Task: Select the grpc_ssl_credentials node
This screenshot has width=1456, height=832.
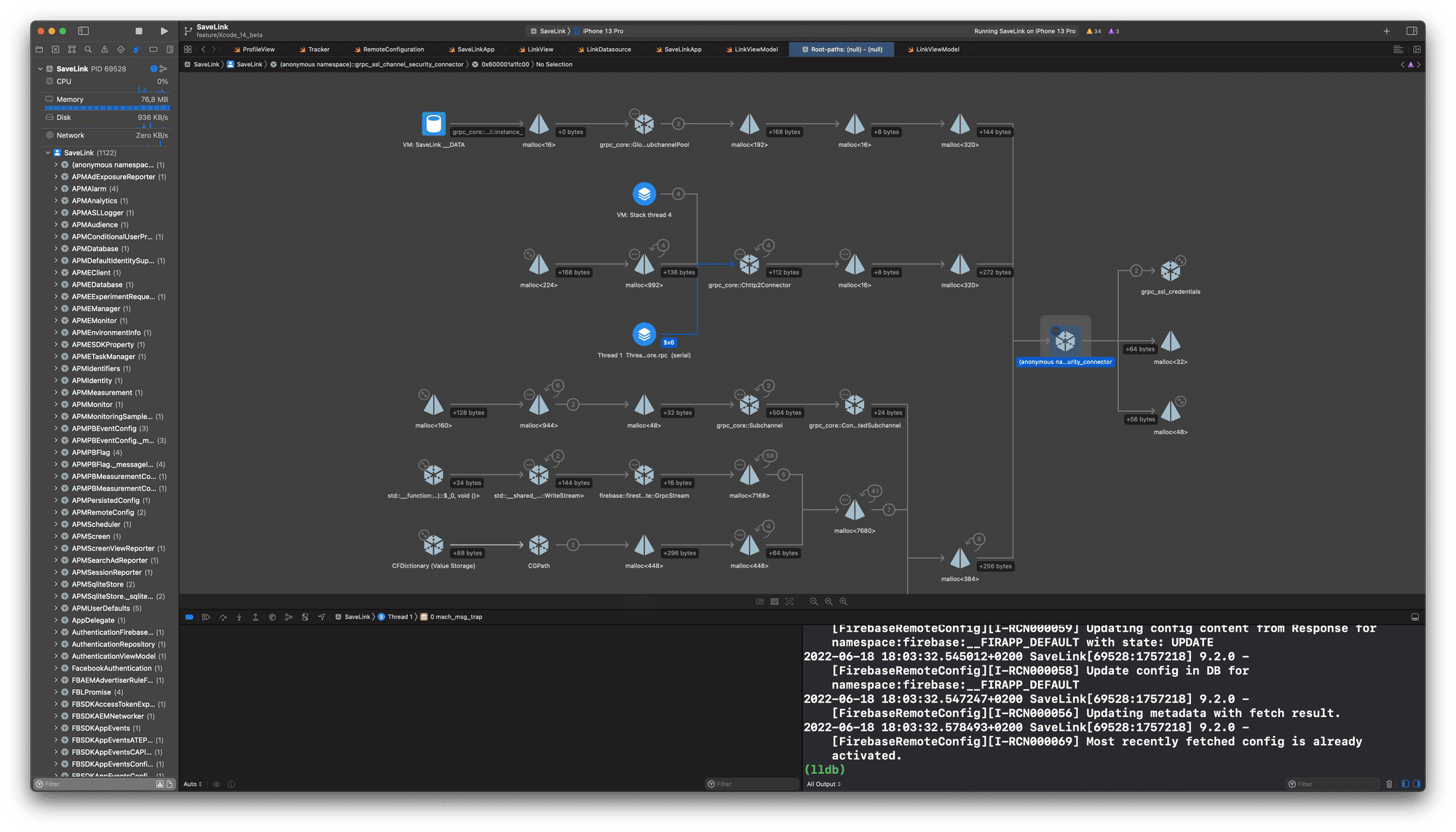Action: pos(1171,271)
